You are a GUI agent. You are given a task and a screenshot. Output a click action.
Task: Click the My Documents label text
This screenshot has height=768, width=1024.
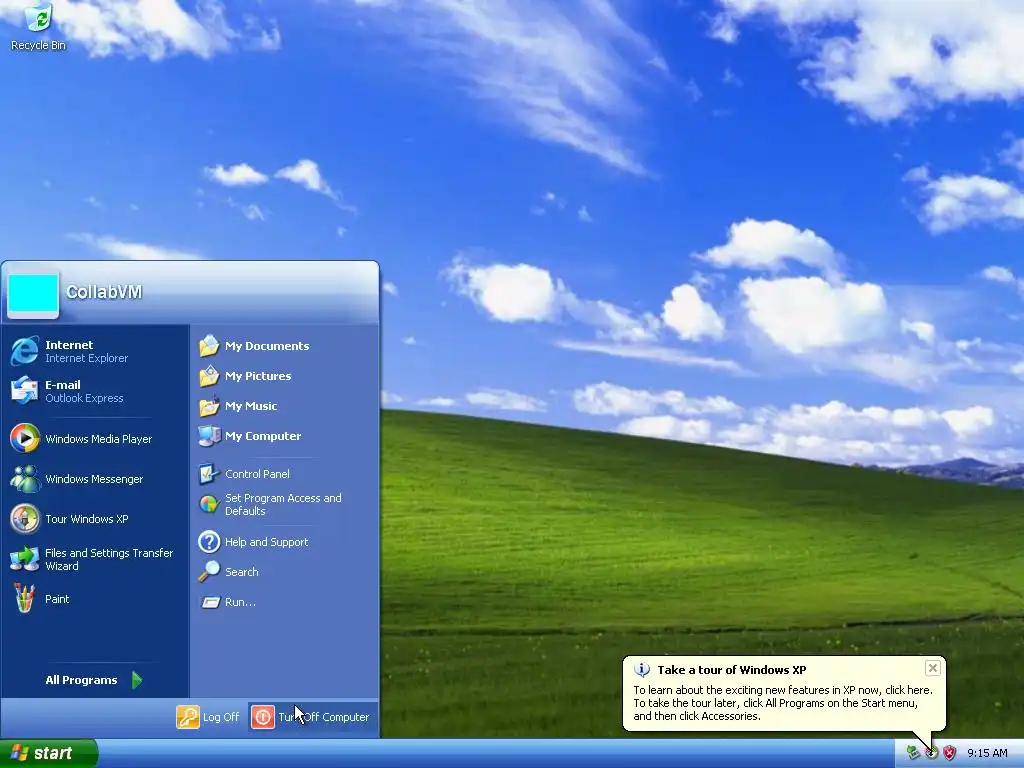pos(267,345)
